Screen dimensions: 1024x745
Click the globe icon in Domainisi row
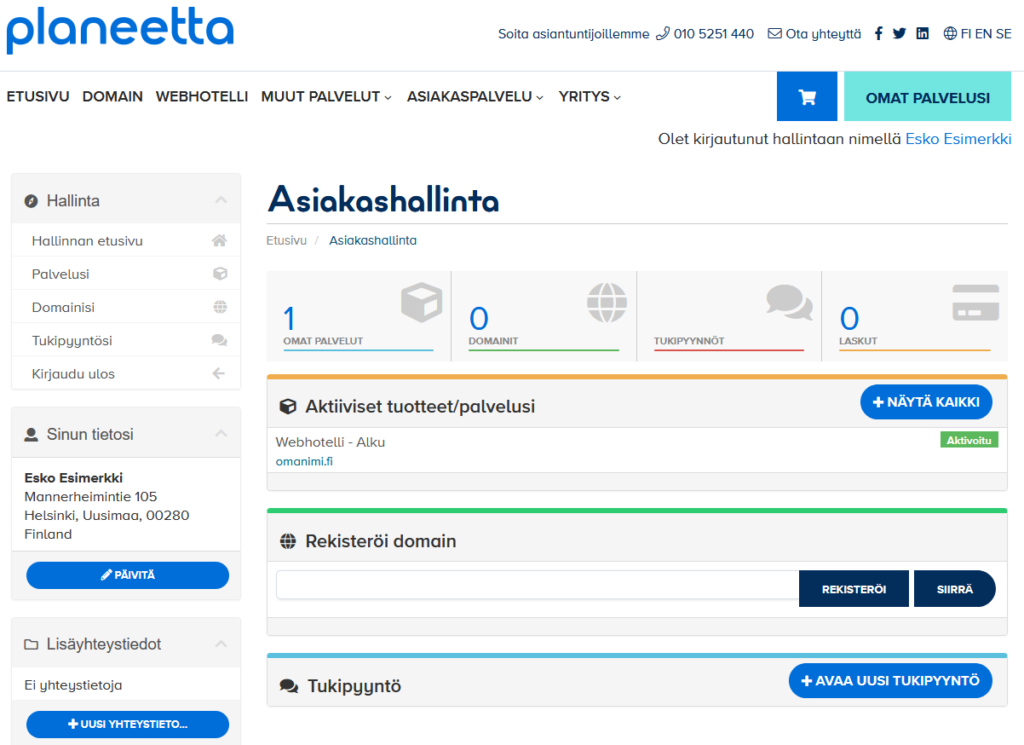[220, 307]
